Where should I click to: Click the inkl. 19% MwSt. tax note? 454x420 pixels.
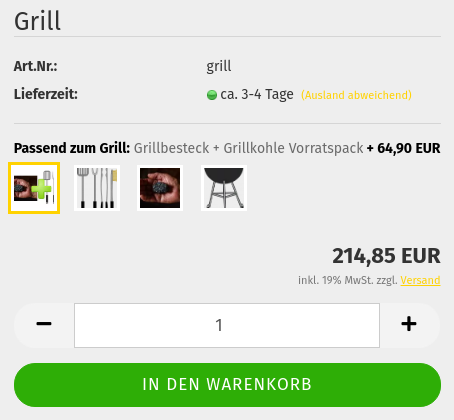[x=348, y=280]
